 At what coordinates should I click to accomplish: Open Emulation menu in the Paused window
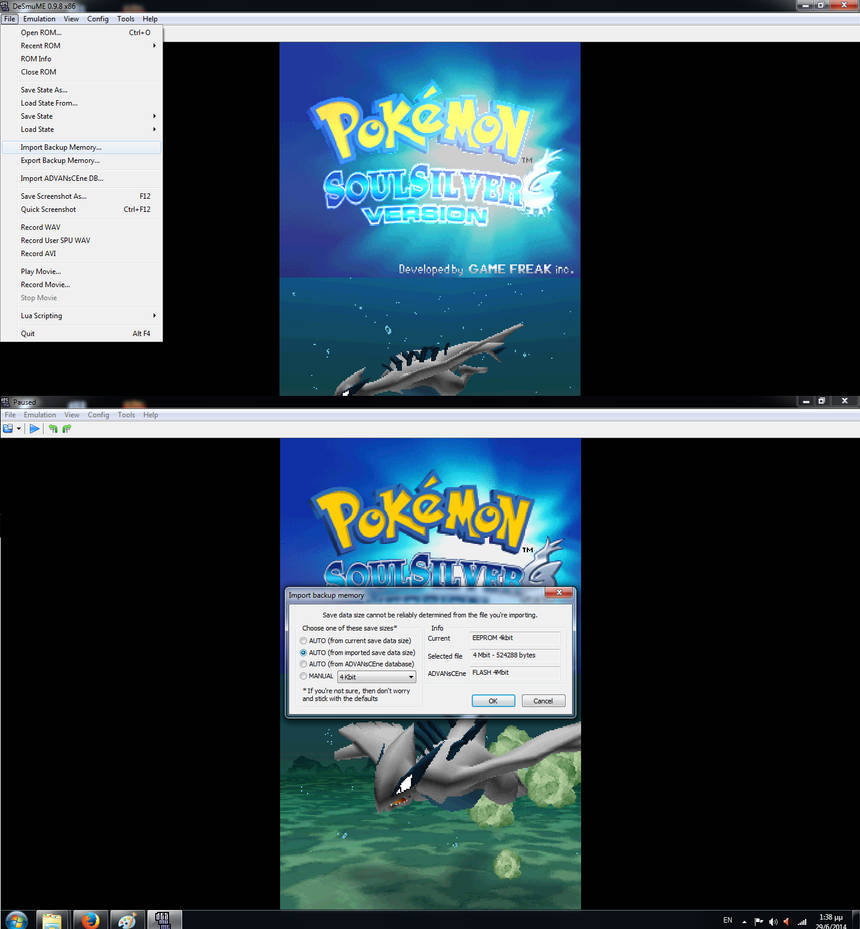pyautogui.click(x=40, y=415)
